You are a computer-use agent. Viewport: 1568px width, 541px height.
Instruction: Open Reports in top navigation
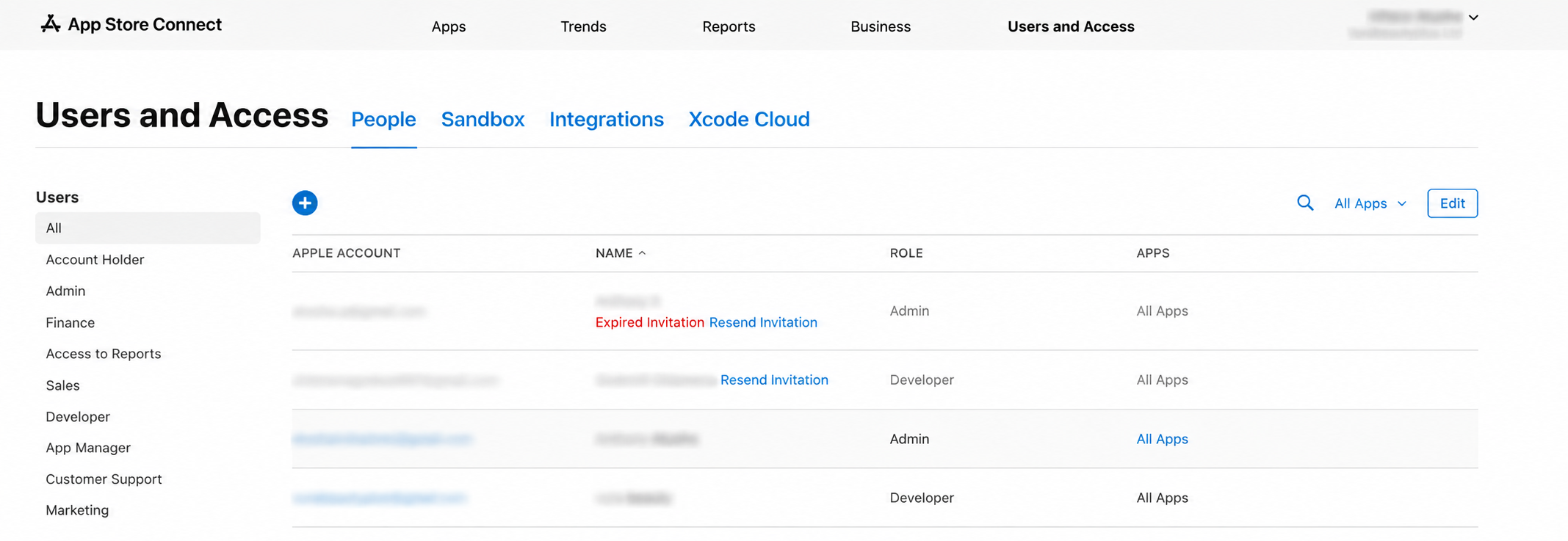pyautogui.click(x=729, y=26)
